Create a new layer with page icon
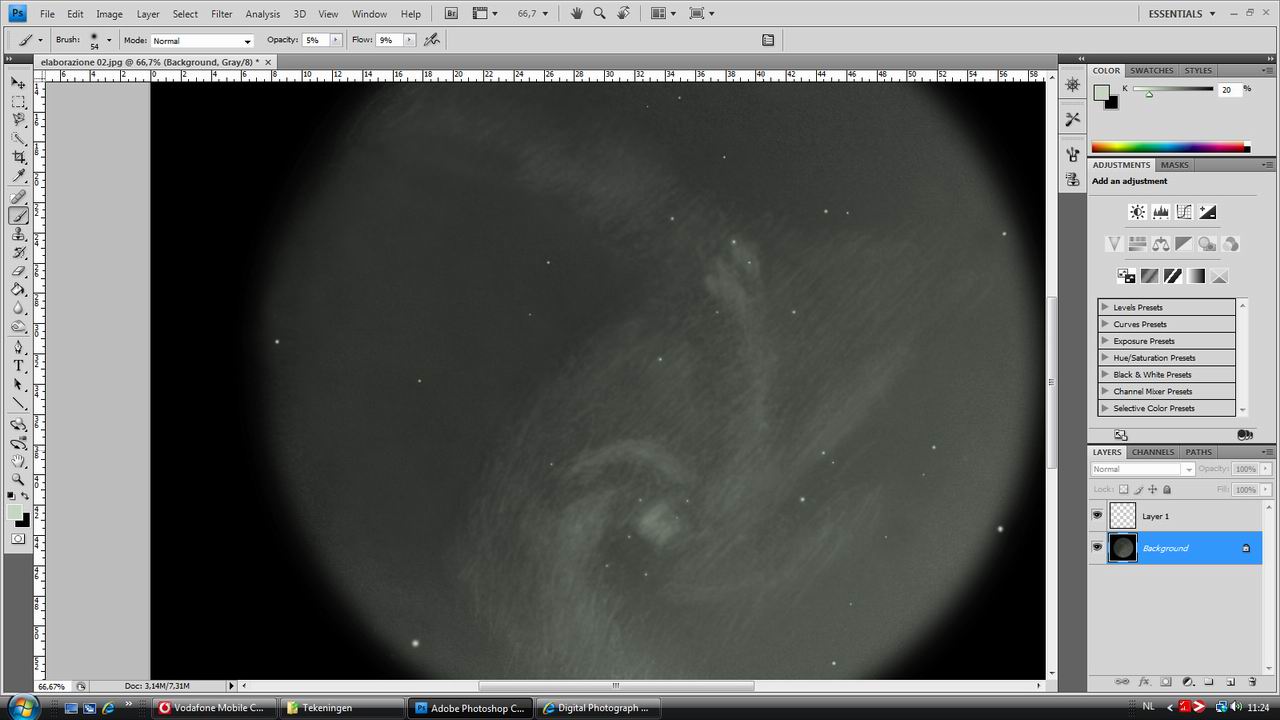This screenshot has width=1280, height=720. 1230,682
